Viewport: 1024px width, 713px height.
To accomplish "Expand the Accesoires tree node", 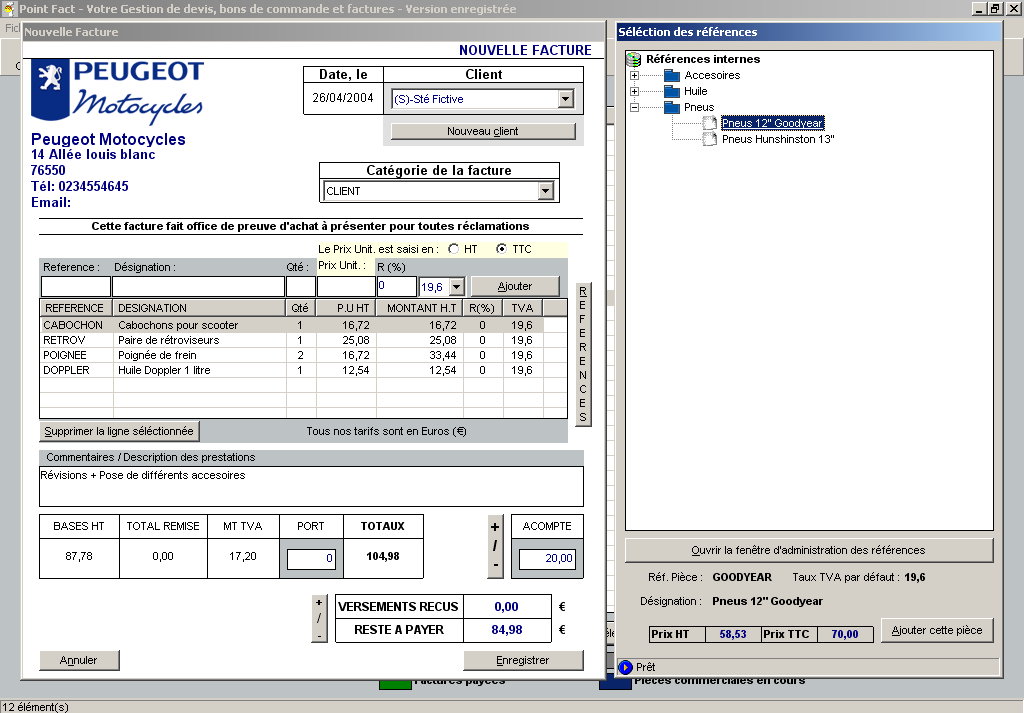I will click(x=634, y=76).
